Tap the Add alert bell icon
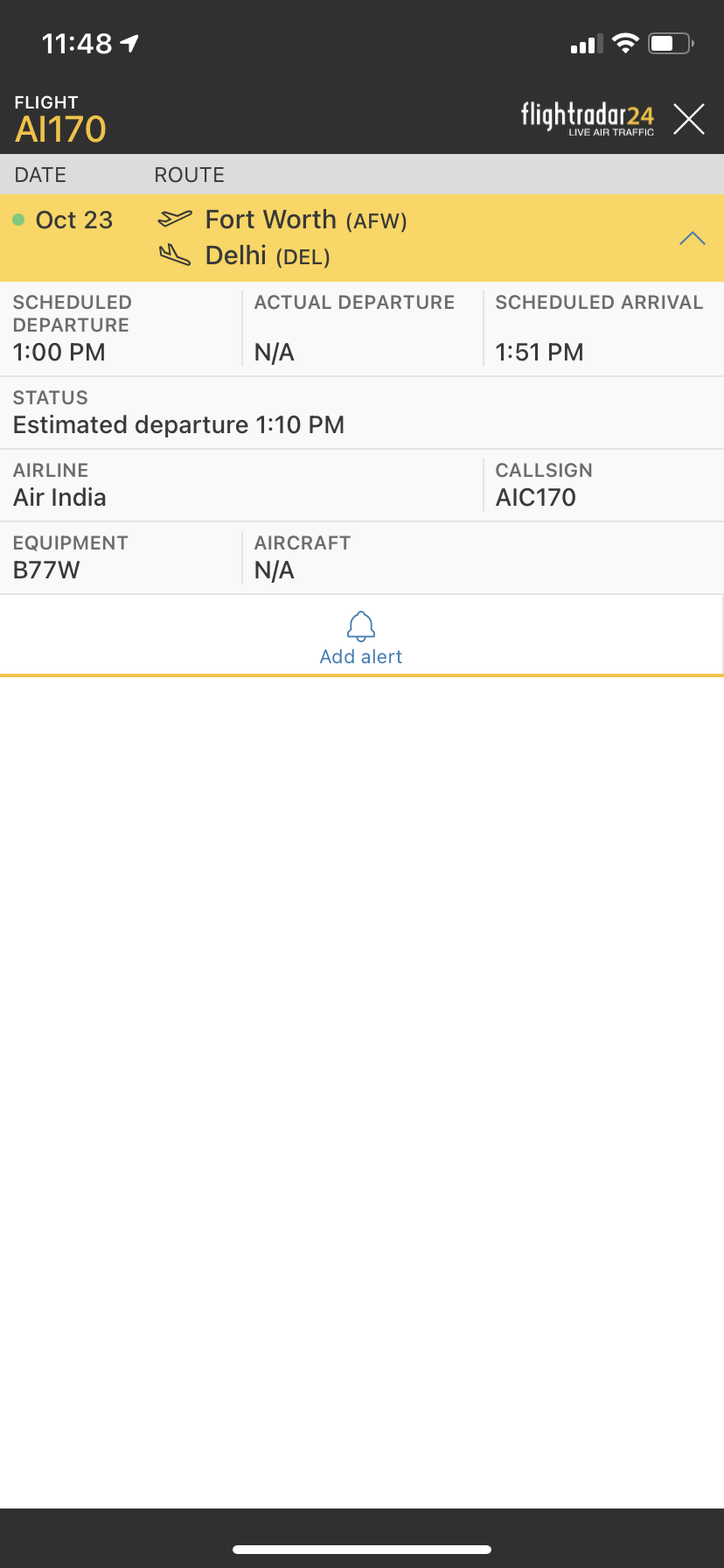The height and width of the screenshot is (1568, 724). (x=361, y=626)
